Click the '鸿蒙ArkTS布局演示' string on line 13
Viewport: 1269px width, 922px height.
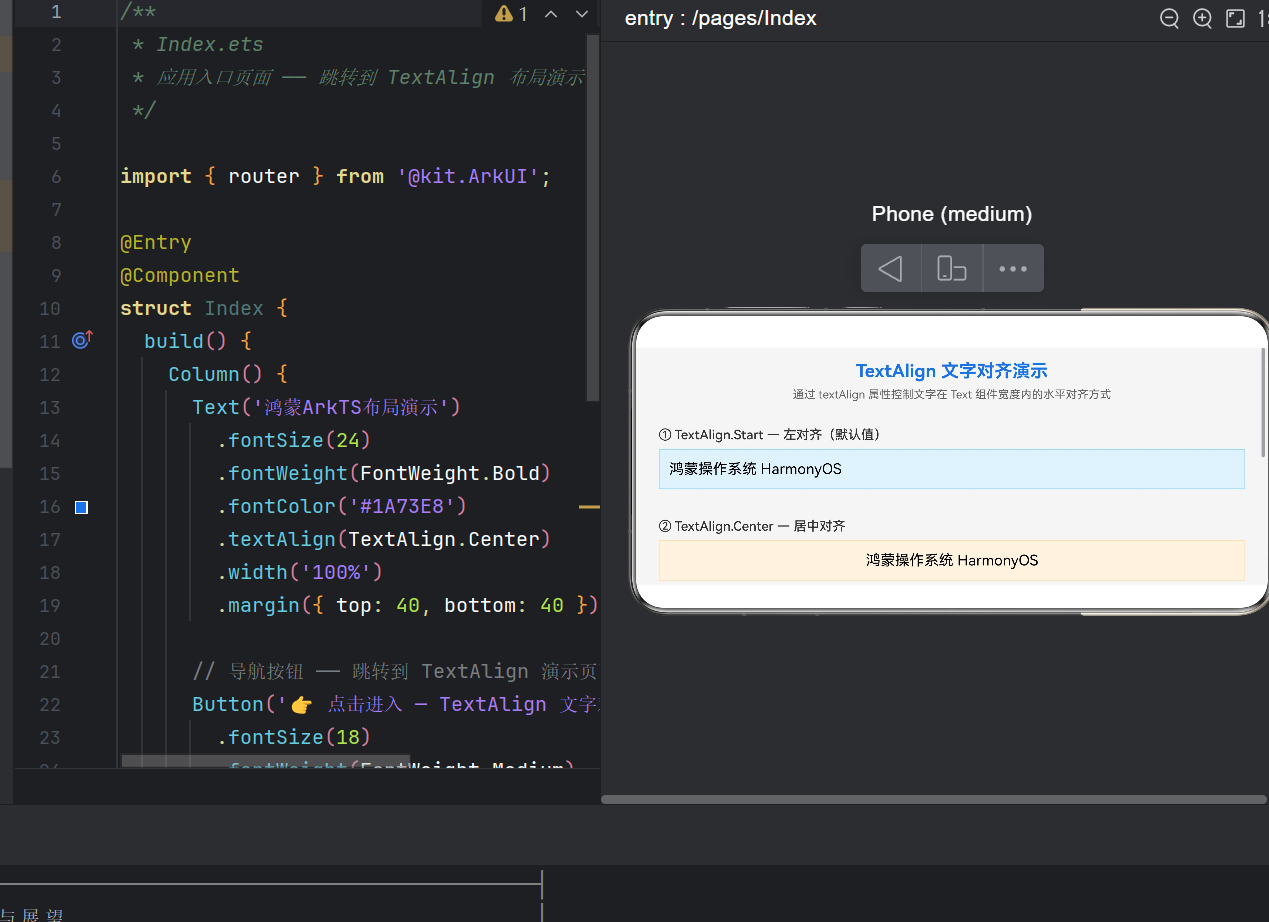click(350, 407)
